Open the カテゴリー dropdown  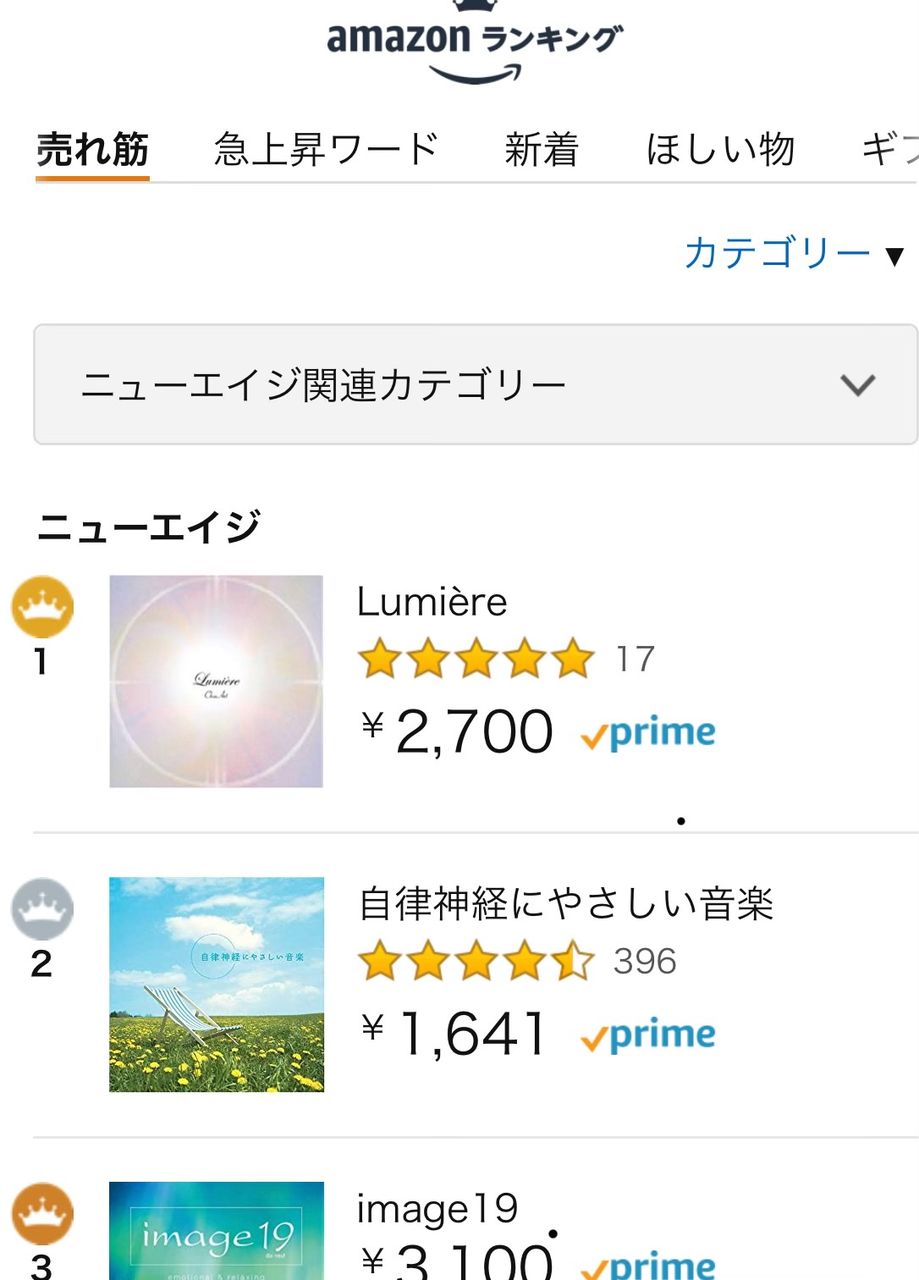click(x=793, y=254)
